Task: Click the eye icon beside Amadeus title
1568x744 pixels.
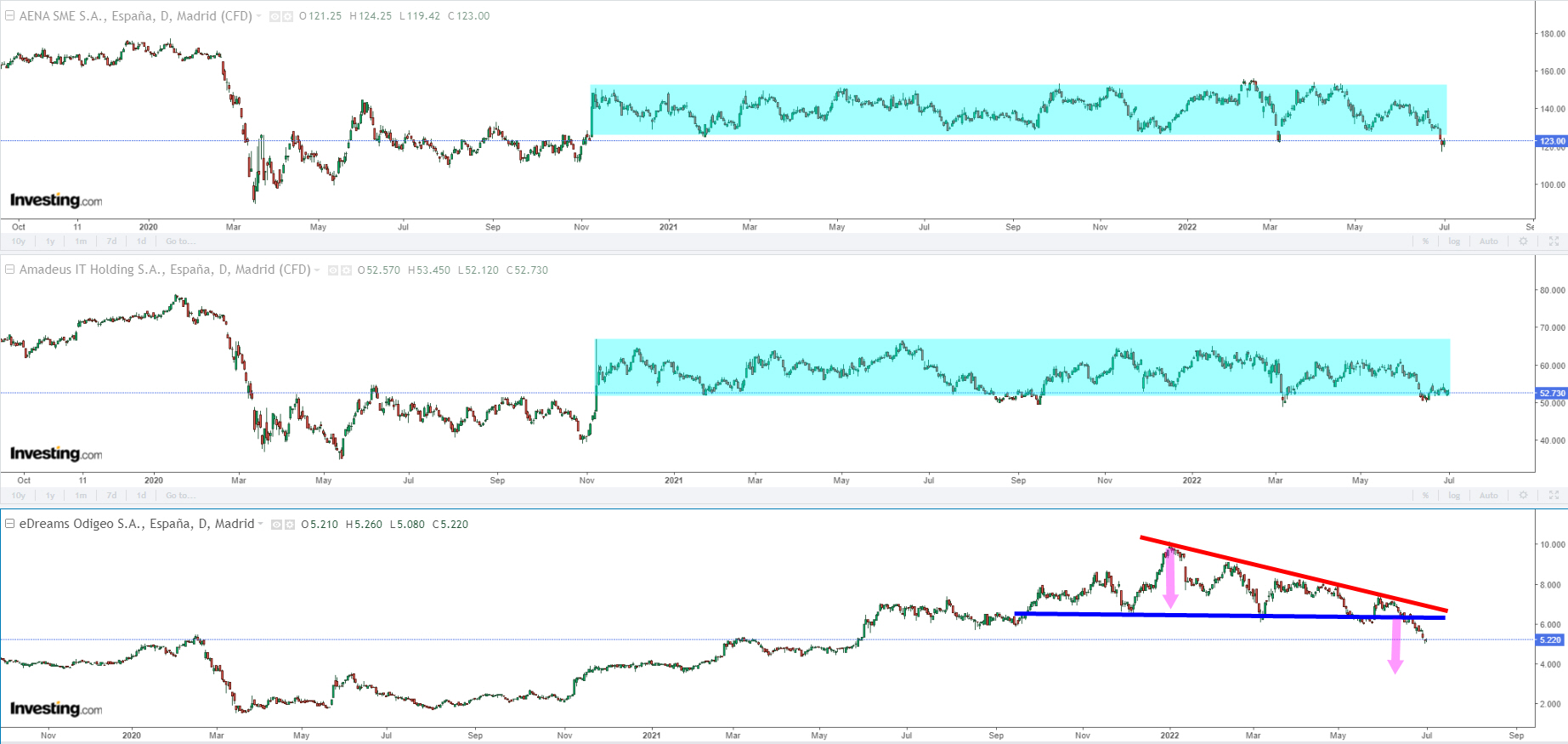Action: pos(333,270)
